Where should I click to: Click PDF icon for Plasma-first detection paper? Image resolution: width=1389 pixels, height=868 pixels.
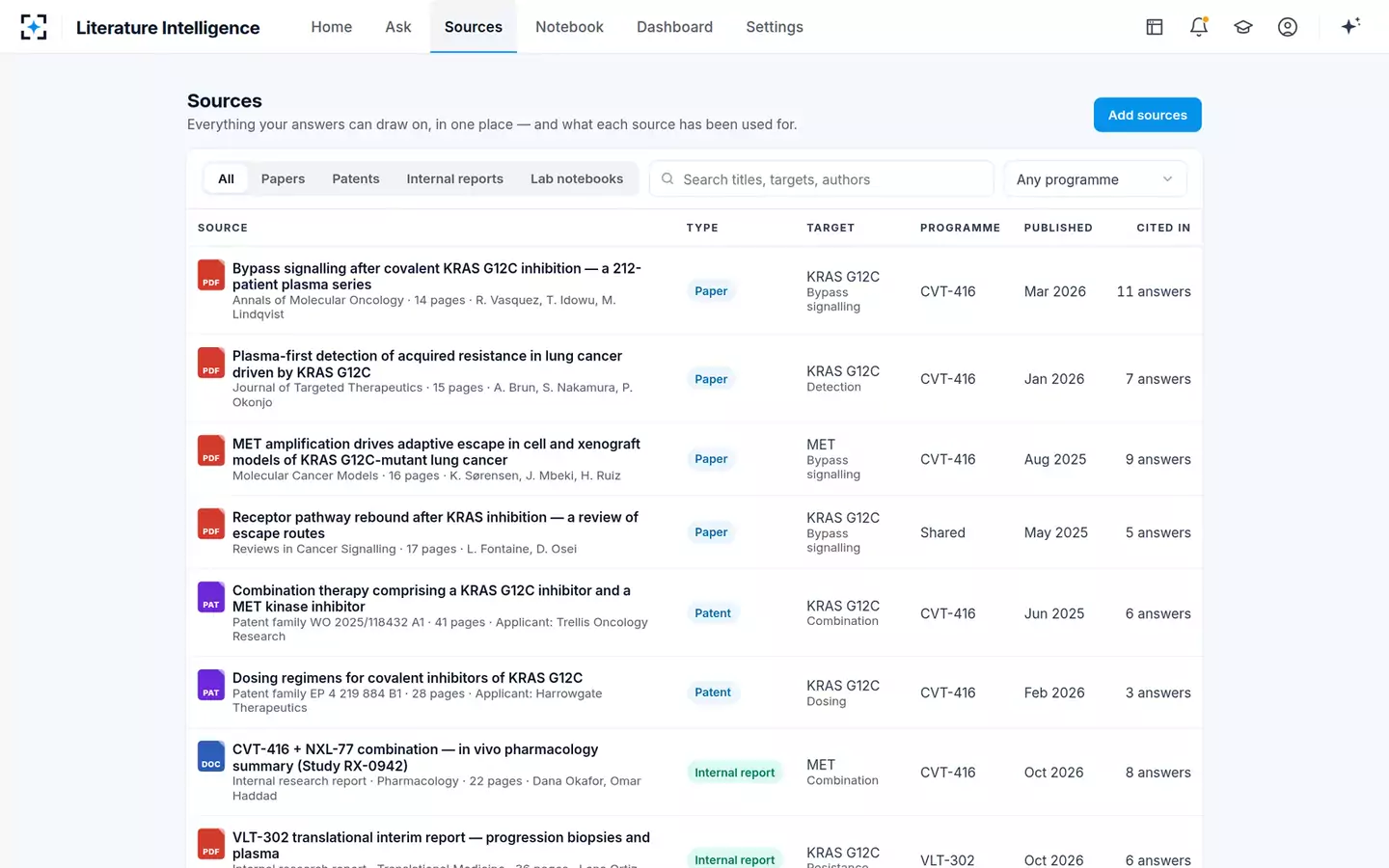pos(211,363)
